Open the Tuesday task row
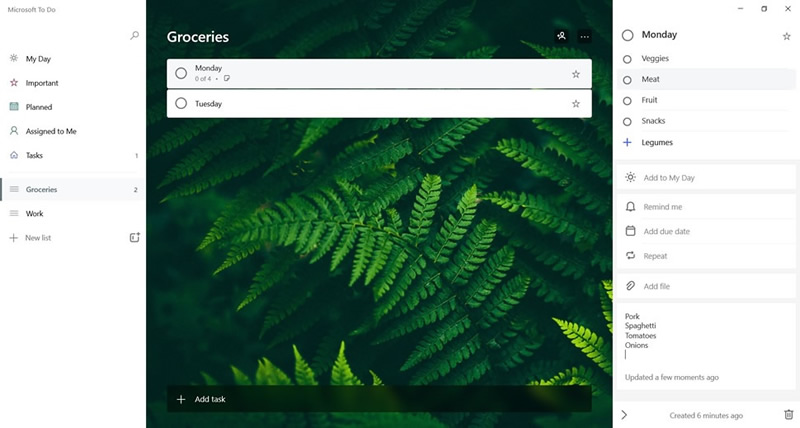This screenshot has height=428, width=800. (x=379, y=104)
